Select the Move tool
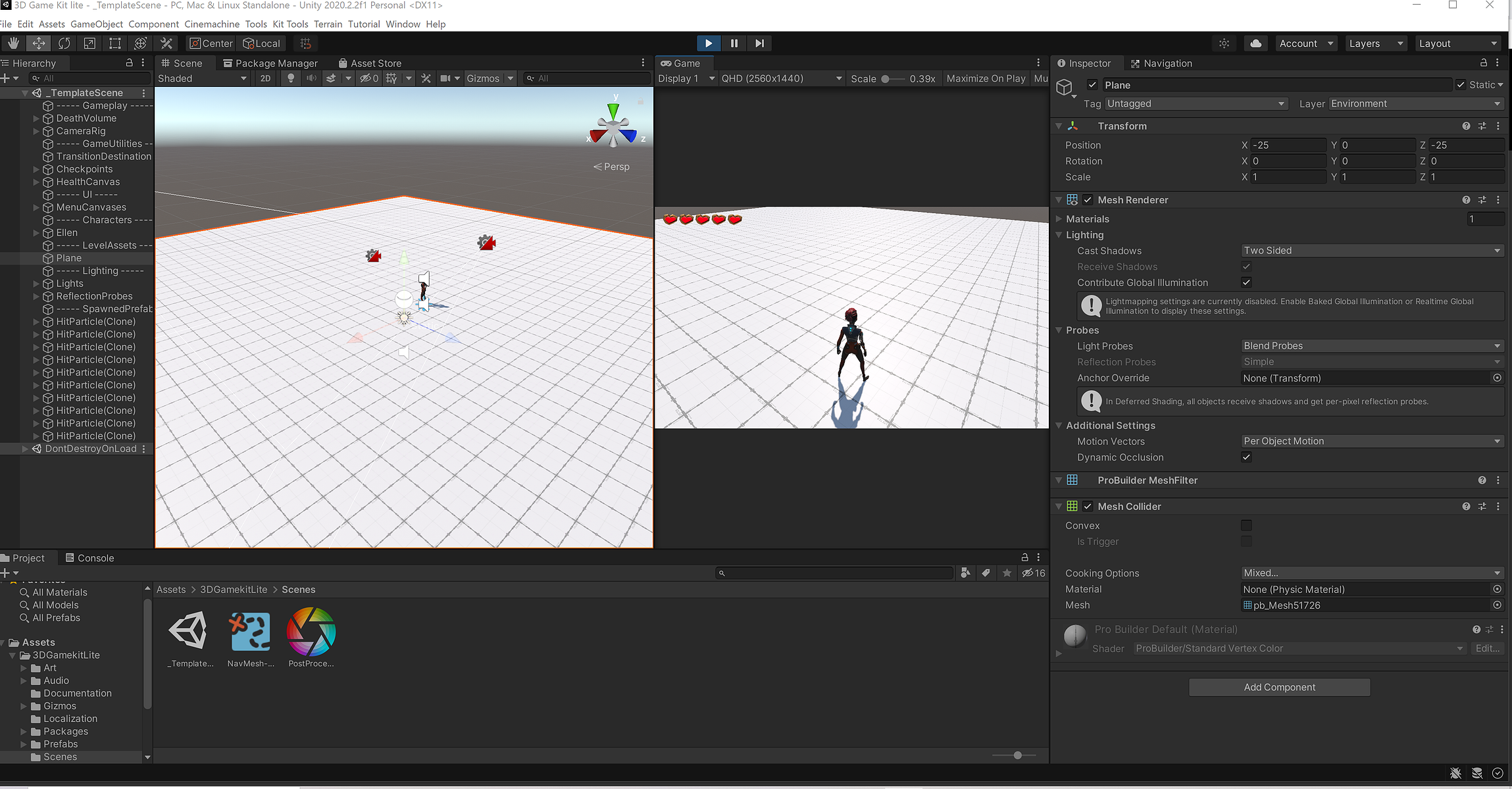The width and height of the screenshot is (1512, 789). [39, 43]
